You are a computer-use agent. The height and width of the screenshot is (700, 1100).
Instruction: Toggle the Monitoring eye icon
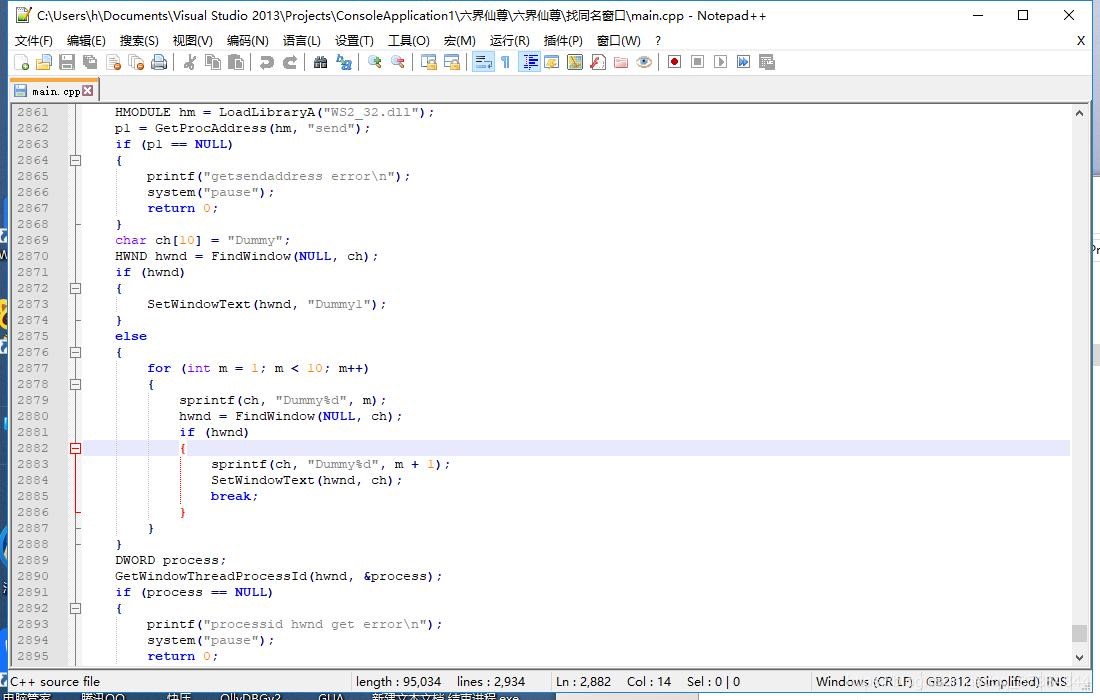tap(644, 62)
